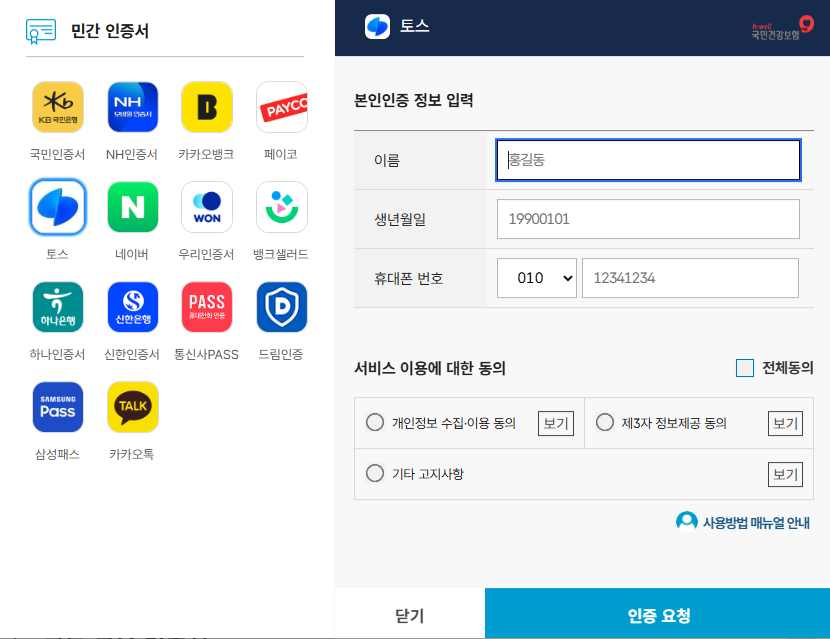
Task: Choose the NH인증서 icon
Action: 132,107
